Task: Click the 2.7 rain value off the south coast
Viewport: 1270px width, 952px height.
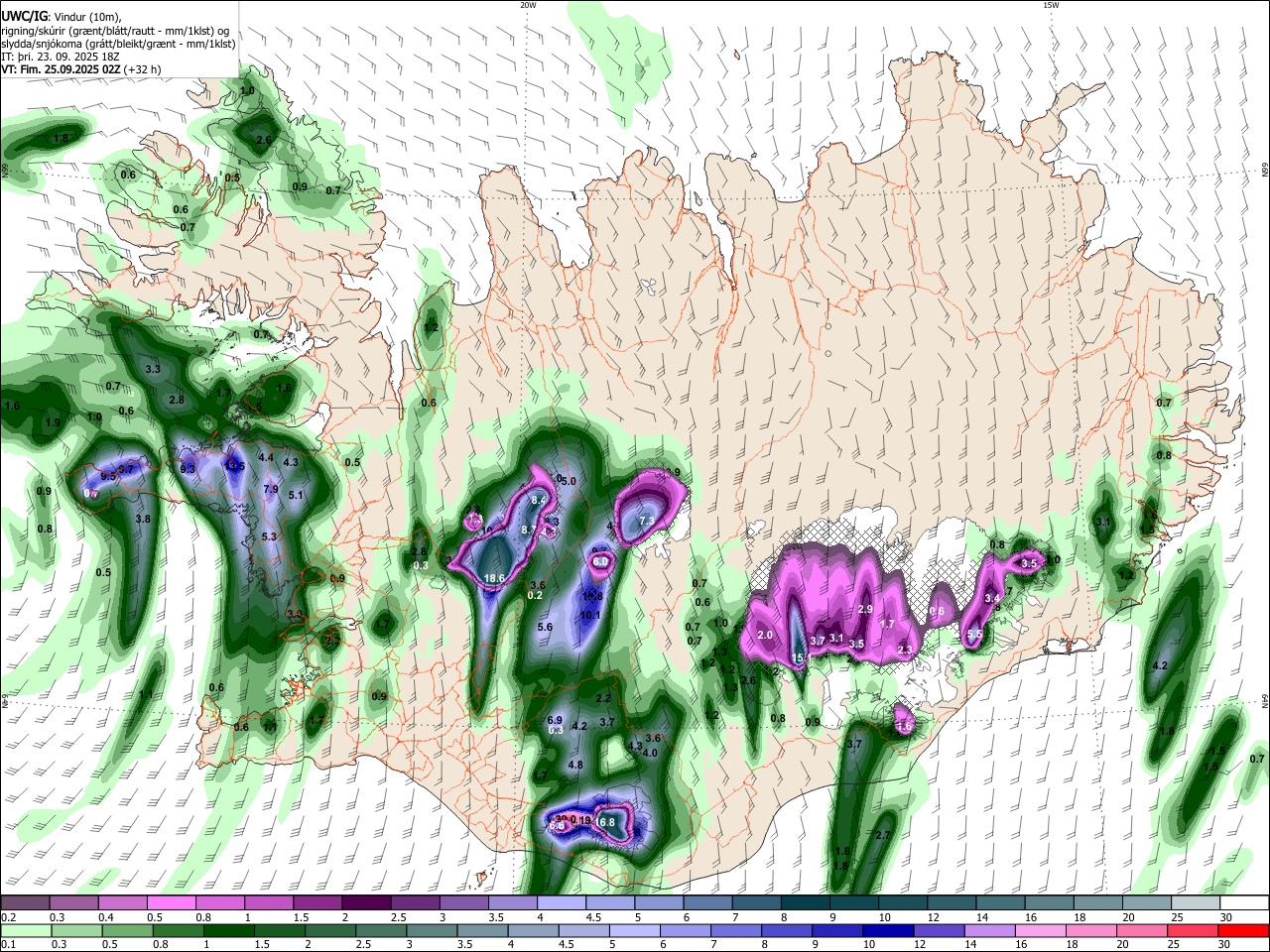Action: [883, 835]
